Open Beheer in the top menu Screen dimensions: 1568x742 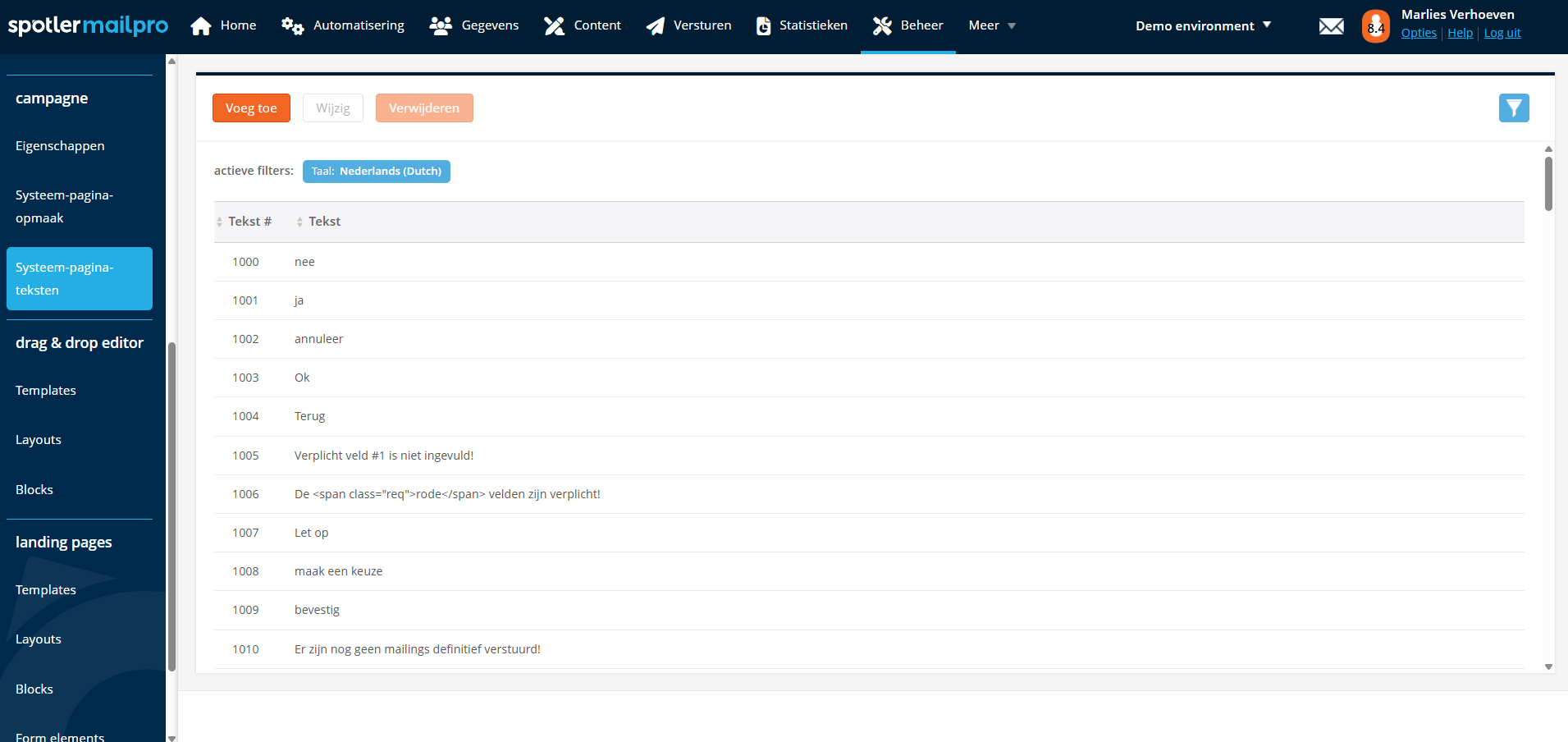[x=907, y=26]
